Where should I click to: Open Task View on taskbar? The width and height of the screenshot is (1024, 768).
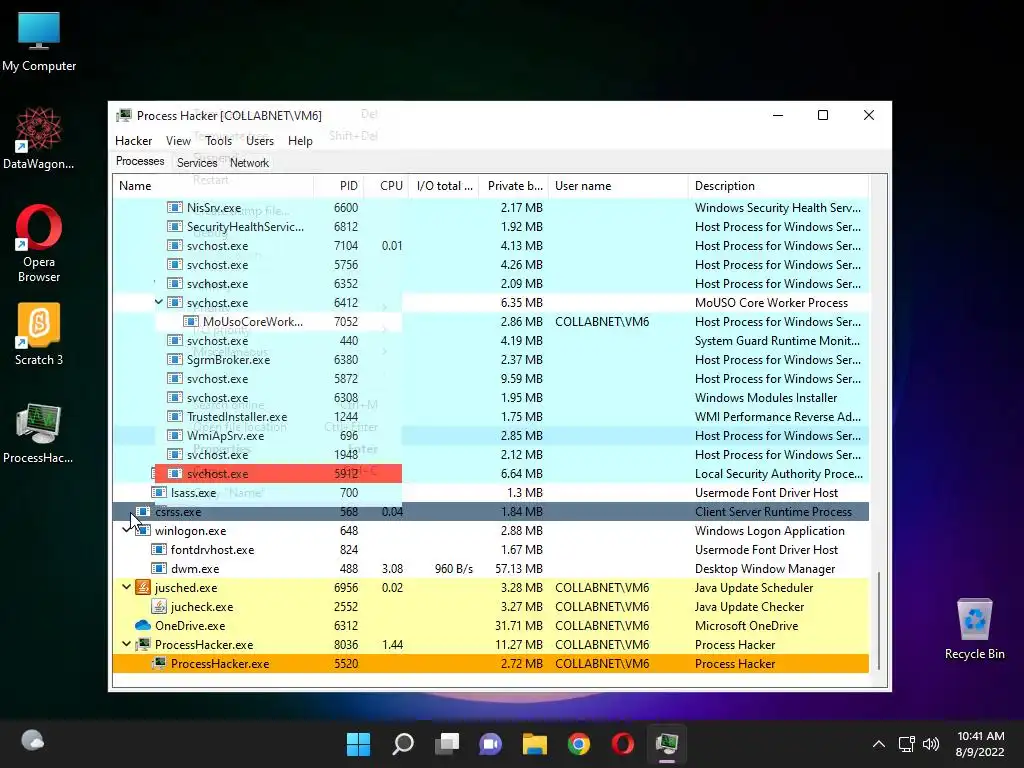[447, 744]
